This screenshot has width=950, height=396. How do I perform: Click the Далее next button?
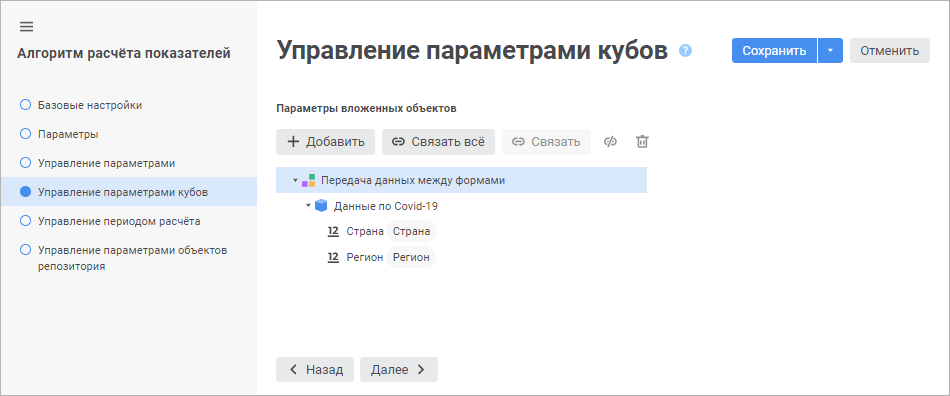[x=399, y=369]
